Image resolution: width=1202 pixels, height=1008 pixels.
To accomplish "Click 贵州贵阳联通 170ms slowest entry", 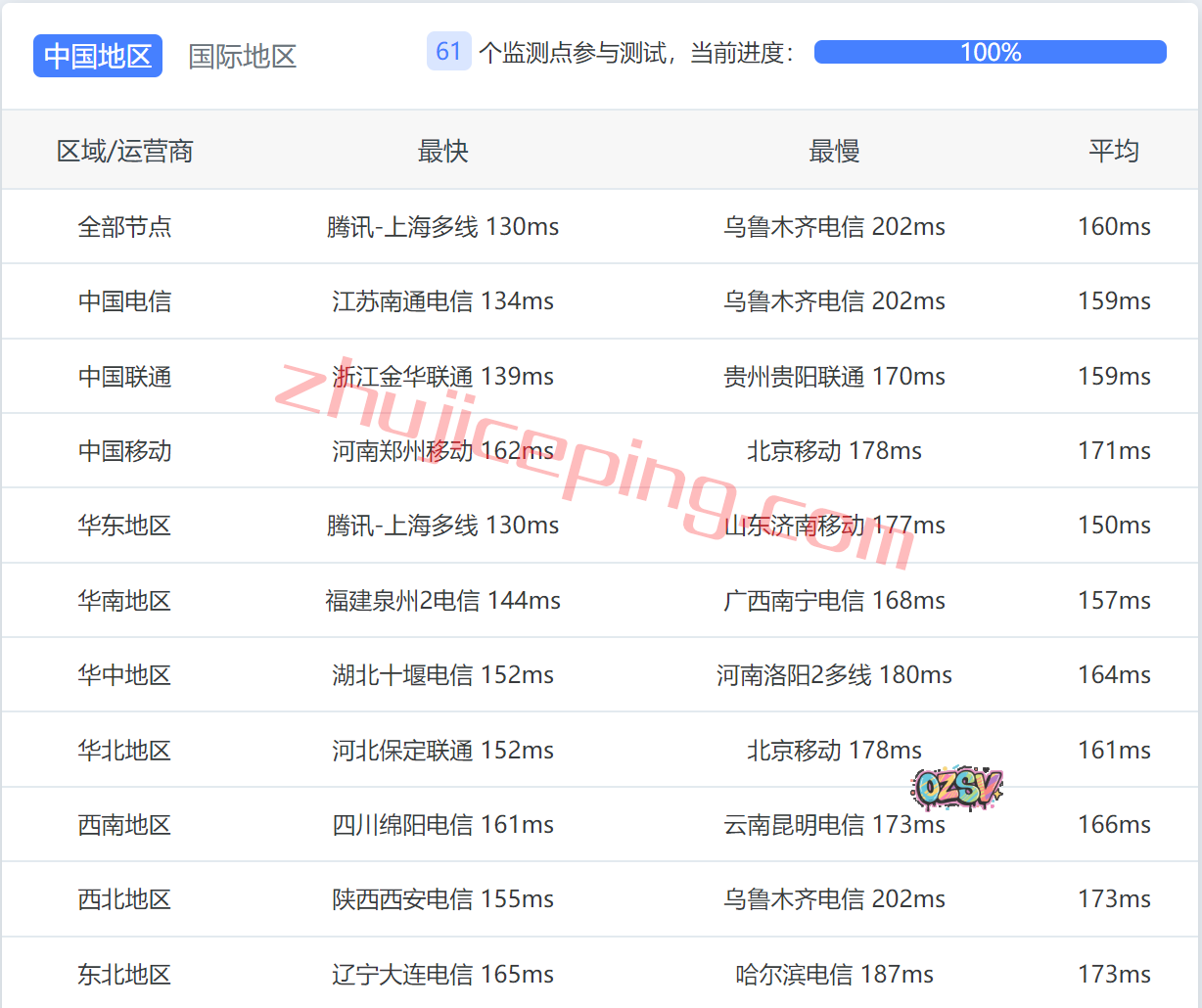I will pos(834,377).
